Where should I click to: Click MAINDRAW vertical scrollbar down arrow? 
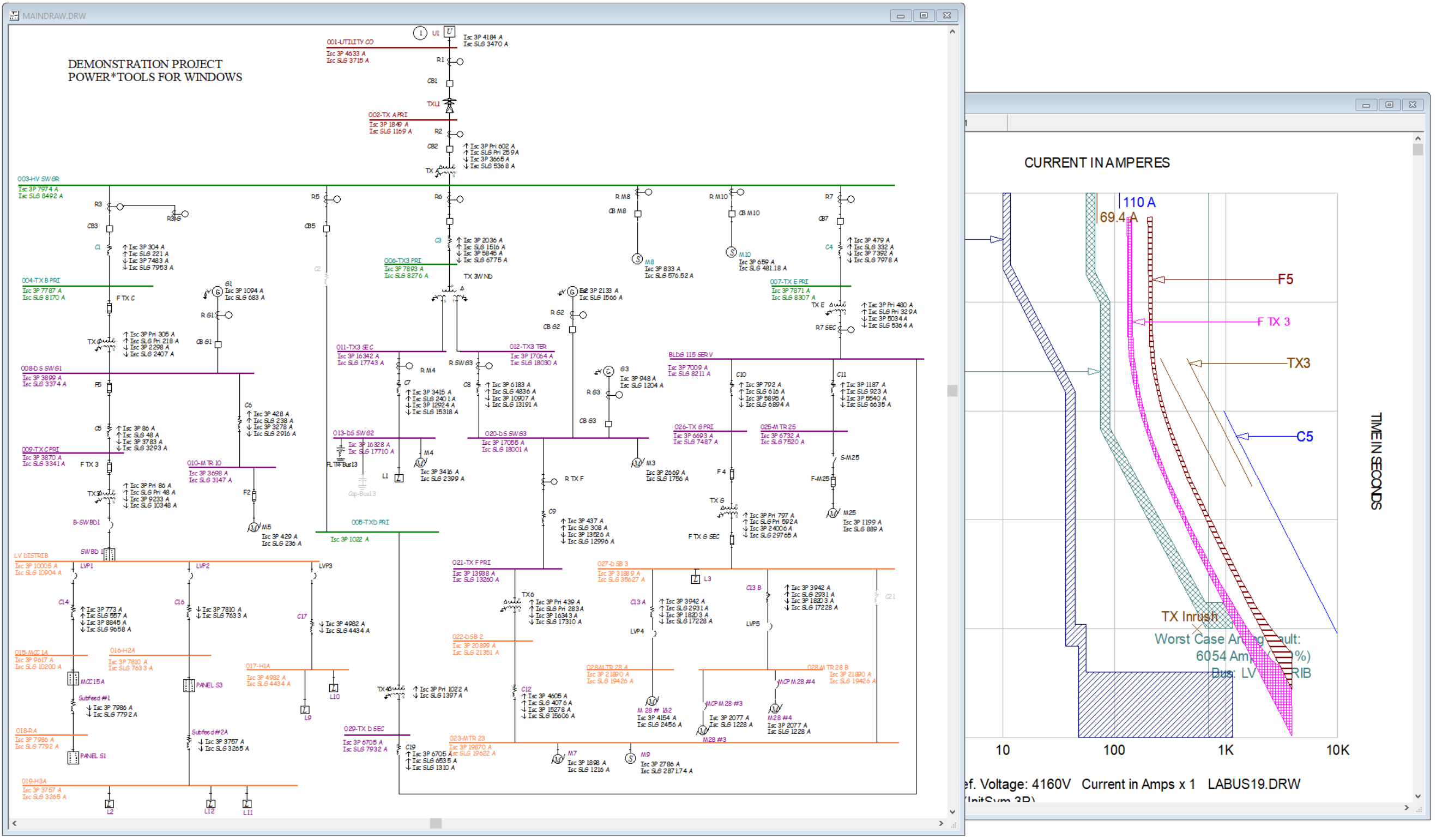pos(953,812)
